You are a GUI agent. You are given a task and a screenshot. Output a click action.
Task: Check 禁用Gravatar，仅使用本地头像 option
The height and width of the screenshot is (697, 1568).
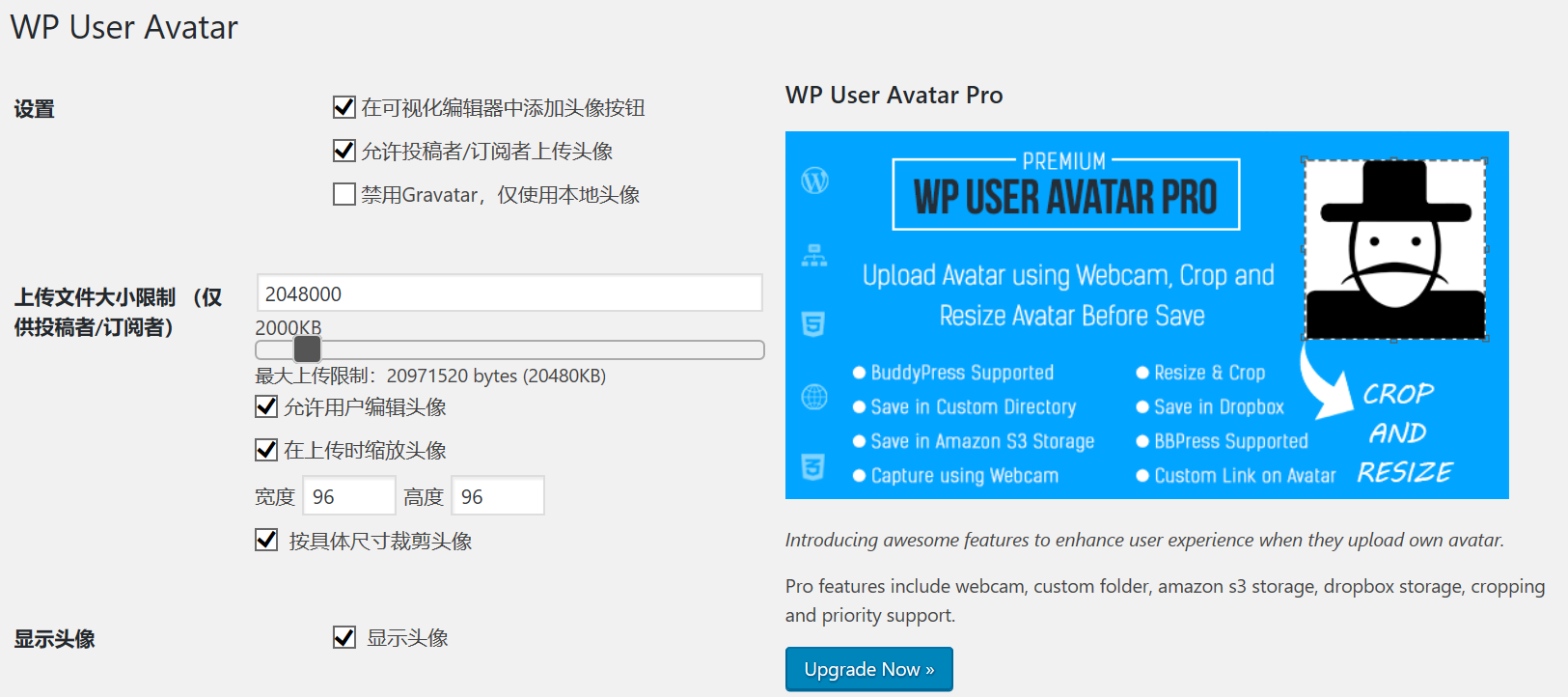(344, 194)
